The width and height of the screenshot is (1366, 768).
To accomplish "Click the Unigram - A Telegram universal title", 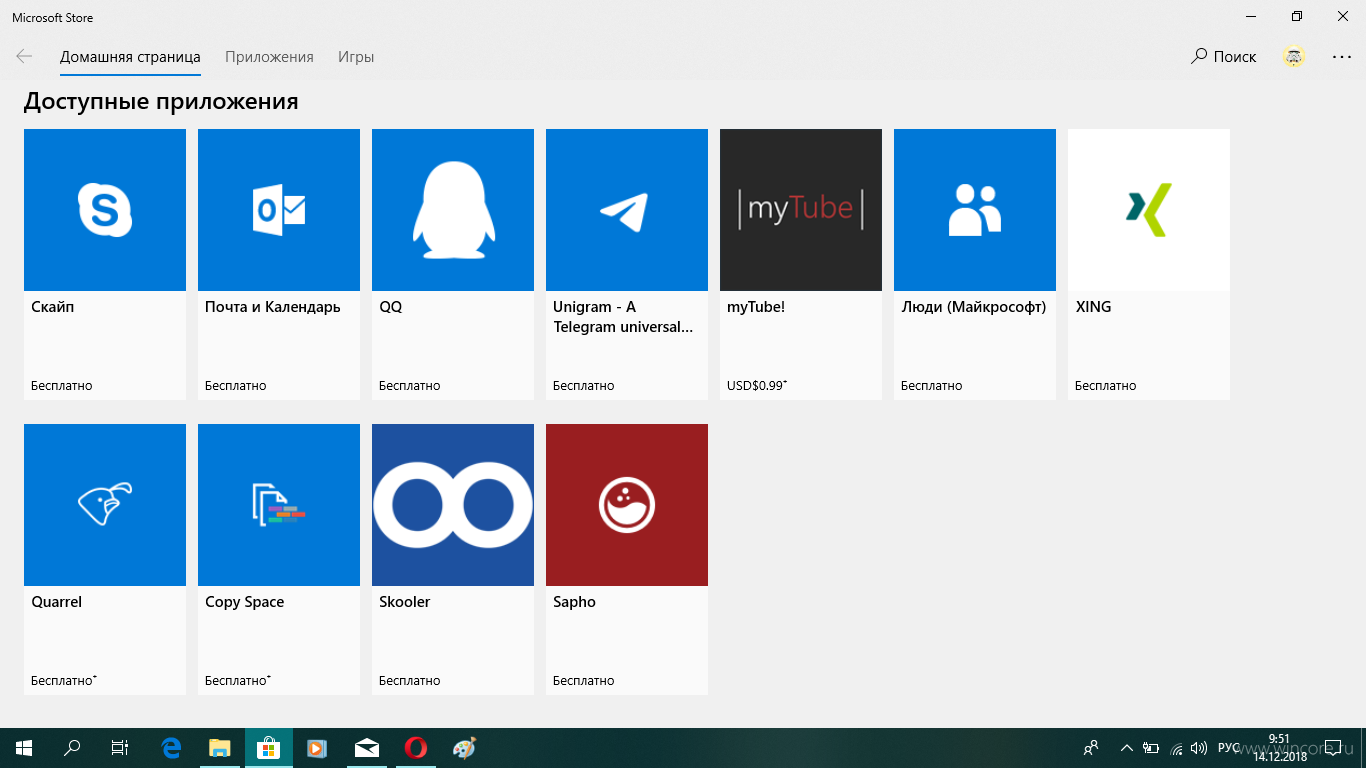I will pos(623,317).
